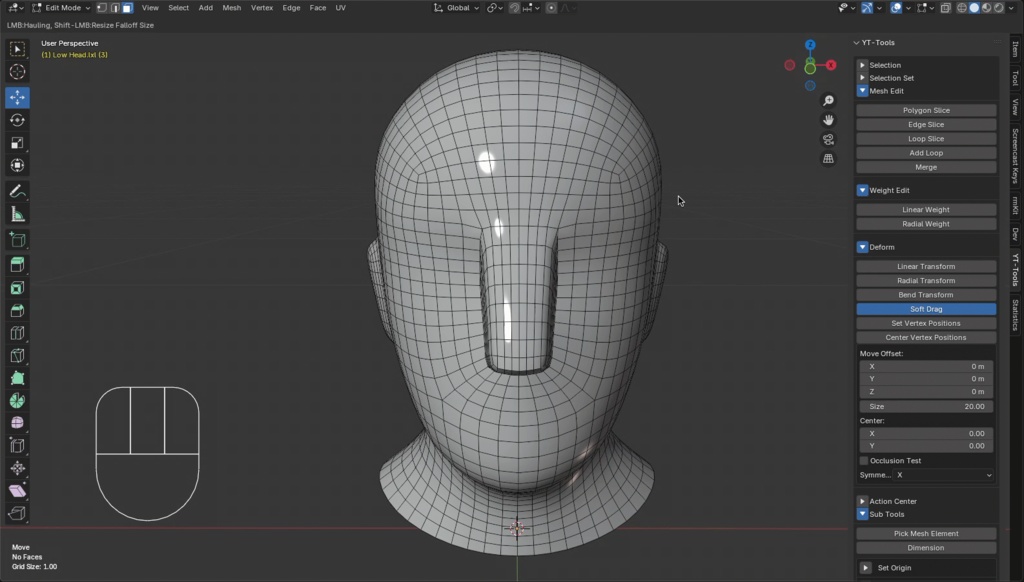This screenshot has height=582, width=1024.
Task: Open the Mesh menu
Action: click(231, 7)
